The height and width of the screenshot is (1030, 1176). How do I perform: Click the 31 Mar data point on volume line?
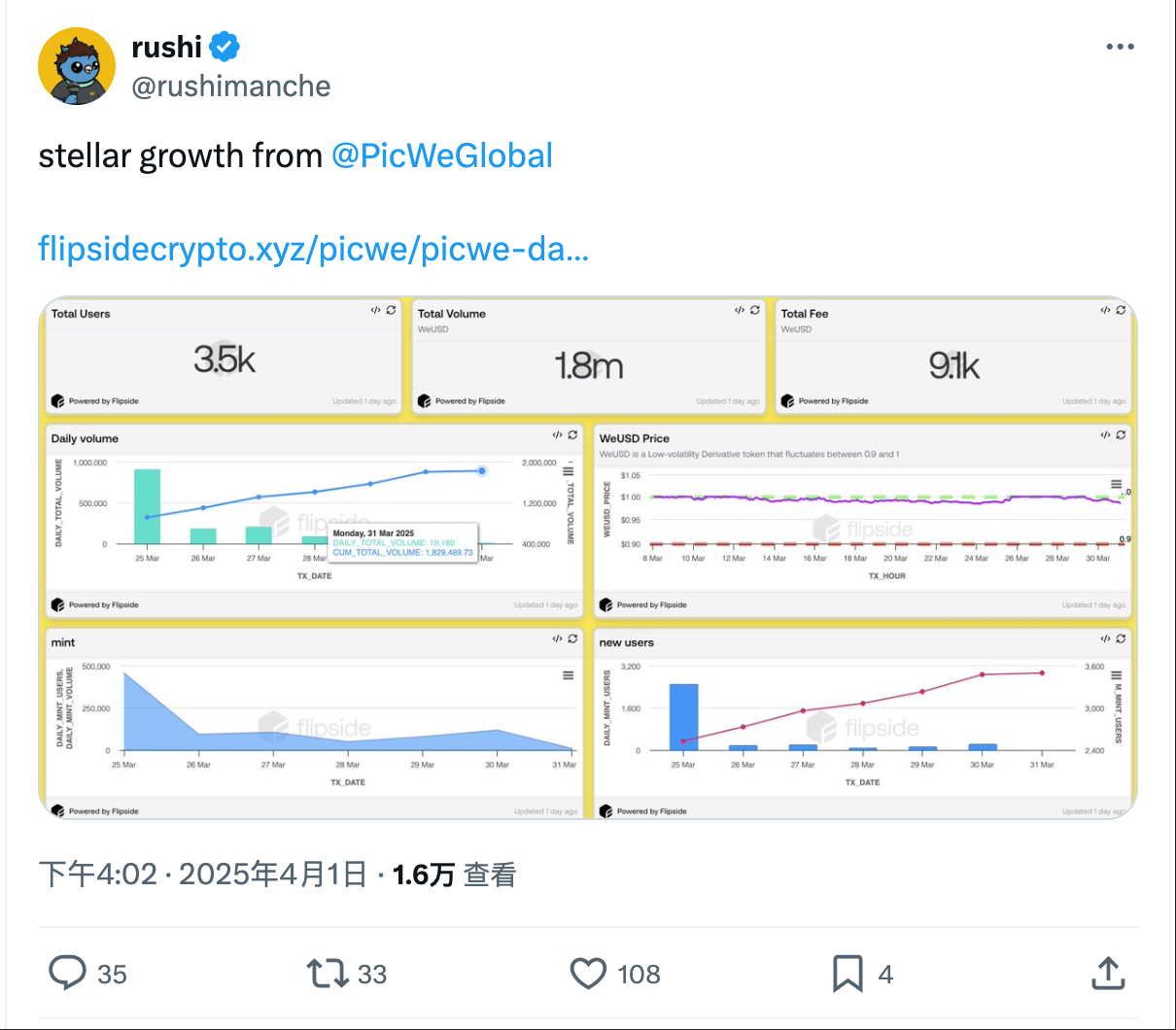pyautogui.click(x=482, y=471)
